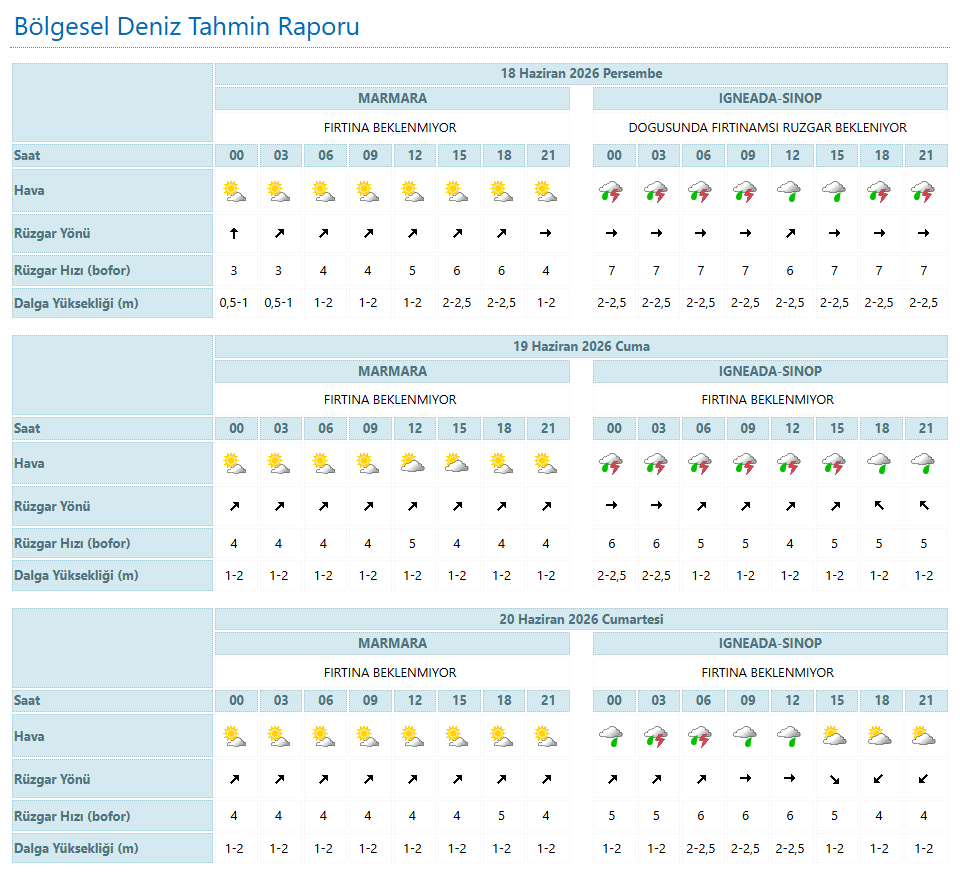Click the 18 Haziran Igneada-Sinop 00 thunderstorm icon
The width and height of the screenshot is (960, 876).
[611, 192]
